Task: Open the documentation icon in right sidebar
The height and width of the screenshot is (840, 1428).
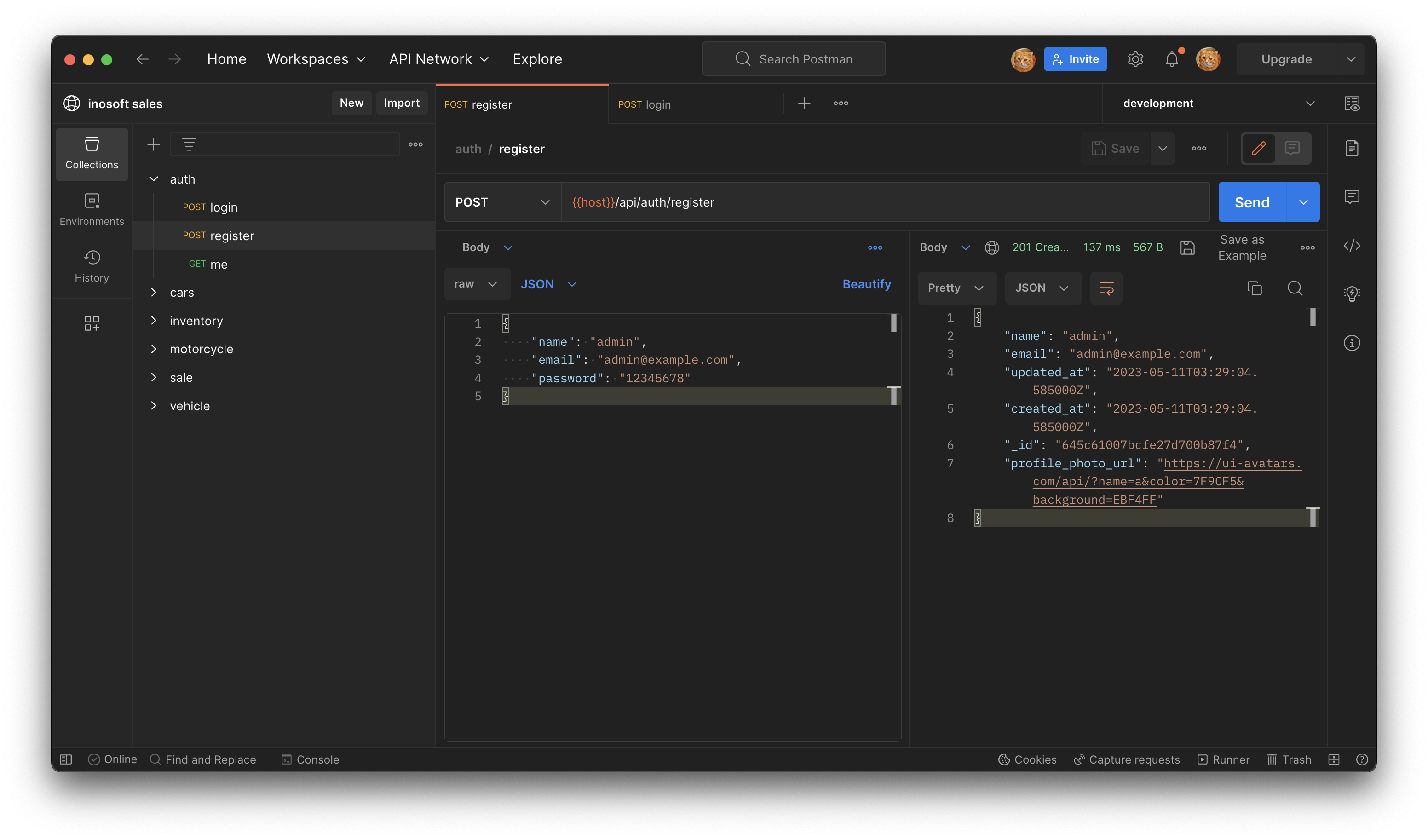Action: coord(1352,149)
